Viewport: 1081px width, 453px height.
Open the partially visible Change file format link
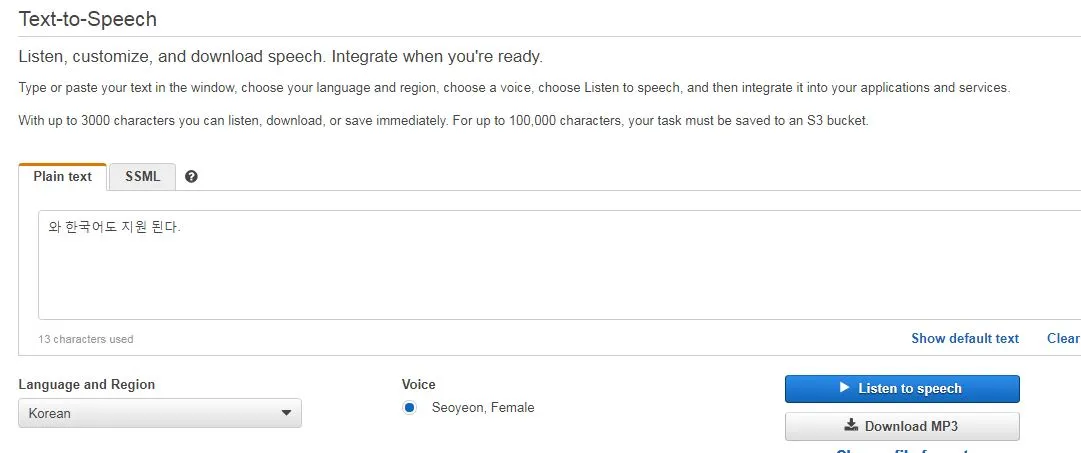pyautogui.click(x=903, y=450)
